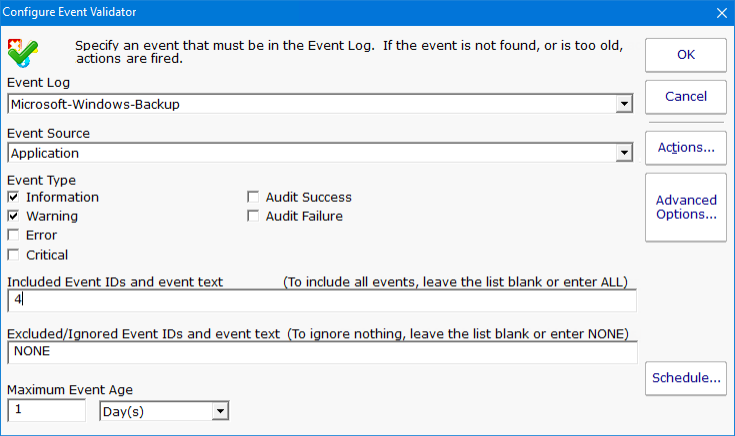Click the Included Event IDs text field
Viewport: 735px width, 436px height.
click(x=320, y=300)
